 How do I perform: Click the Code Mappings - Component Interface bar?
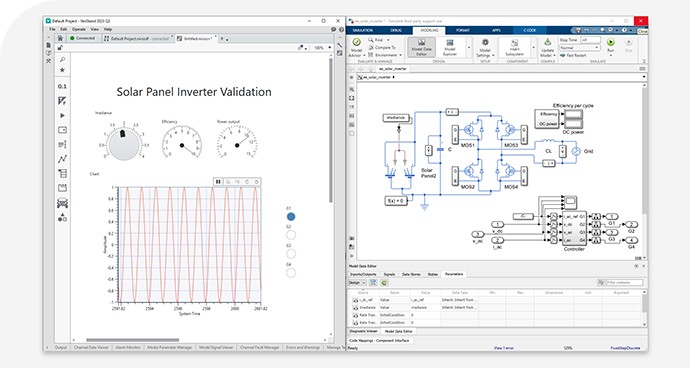[379, 340]
